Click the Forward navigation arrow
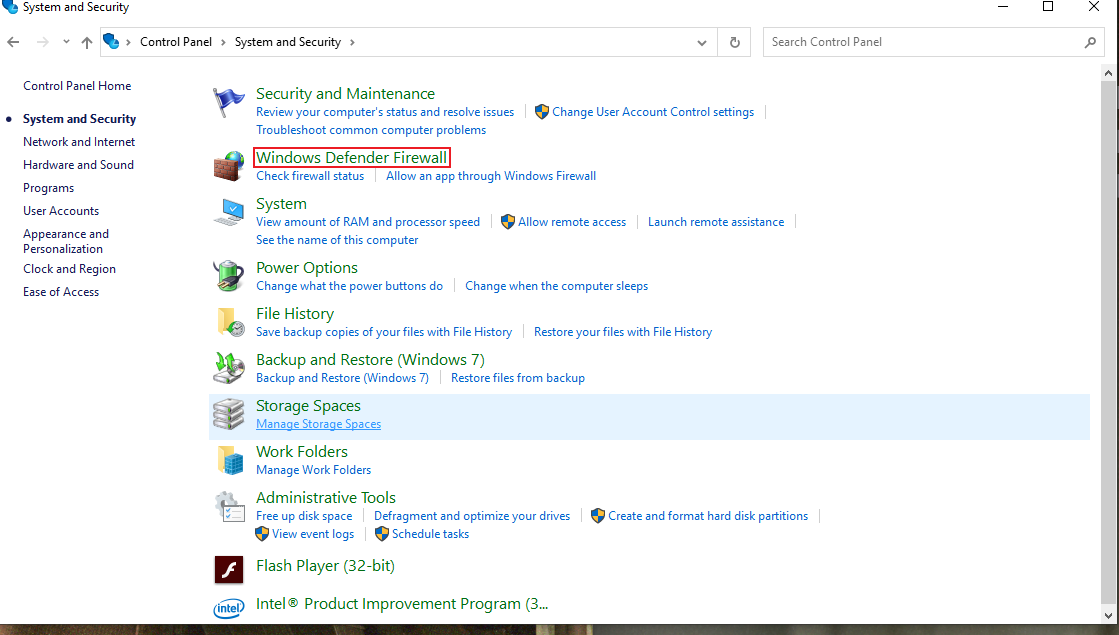Screen dimensions: 1119x635 pos(43,42)
